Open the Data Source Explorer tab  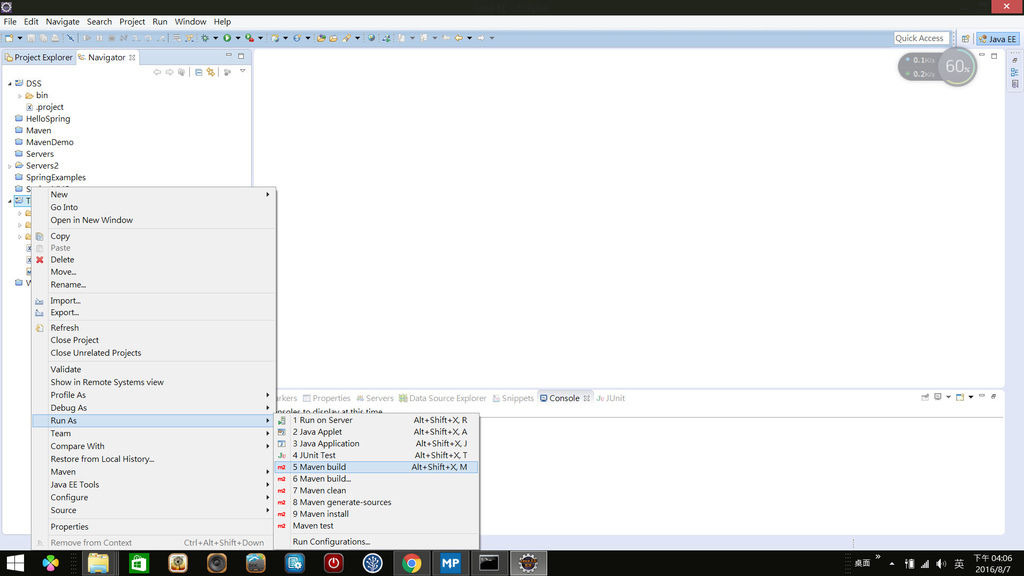pos(443,398)
